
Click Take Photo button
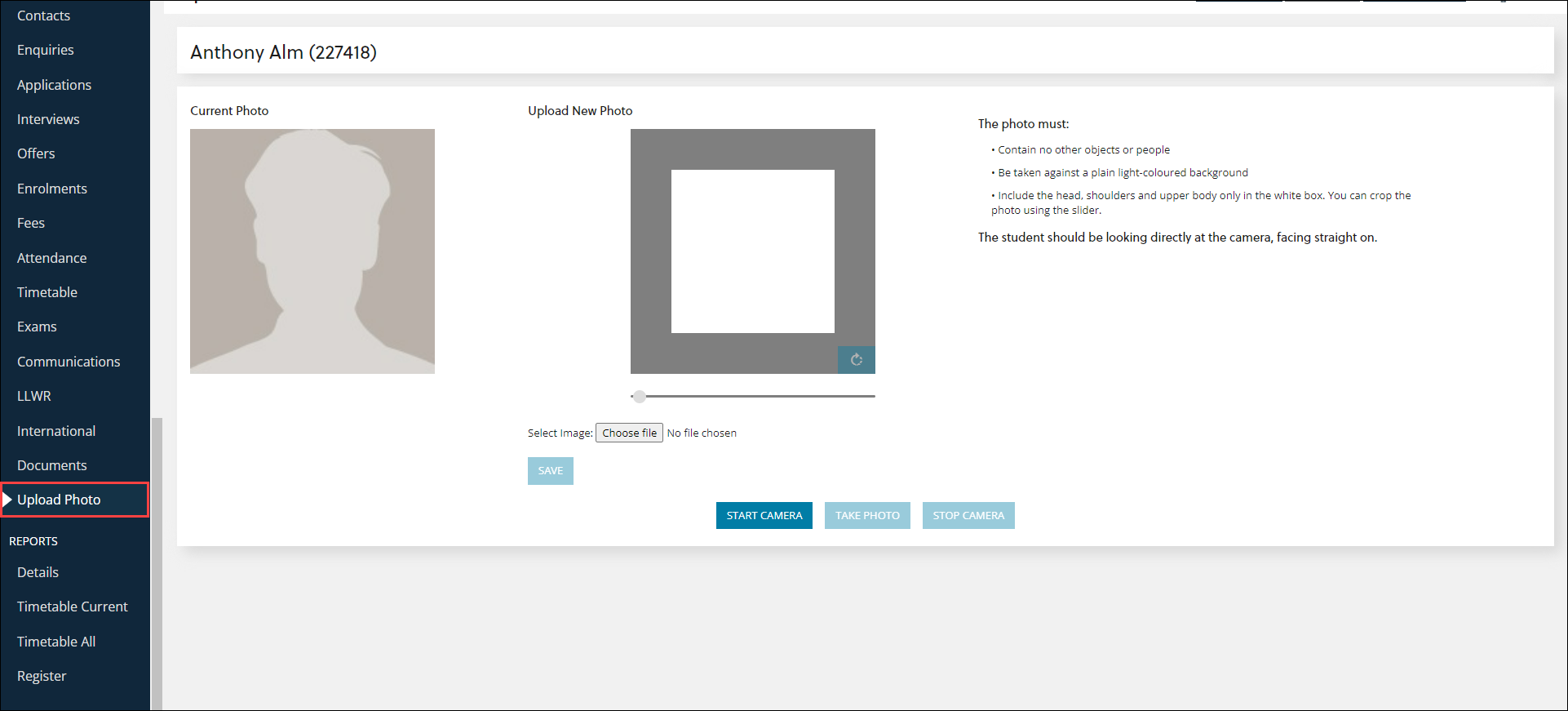pos(866,516)
